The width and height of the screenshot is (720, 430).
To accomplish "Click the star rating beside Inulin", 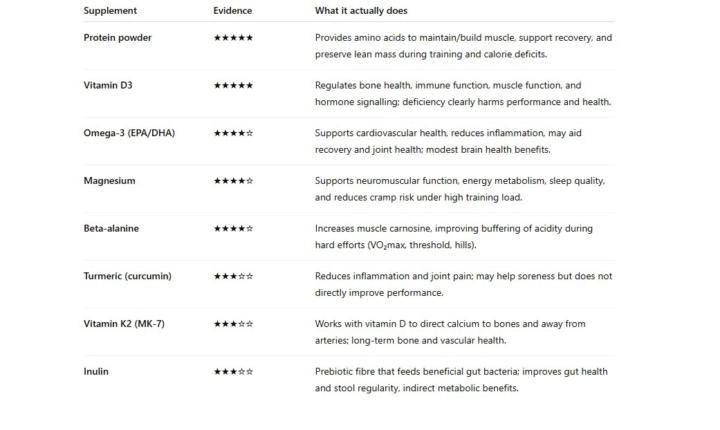I will click(x=233, y=372).
